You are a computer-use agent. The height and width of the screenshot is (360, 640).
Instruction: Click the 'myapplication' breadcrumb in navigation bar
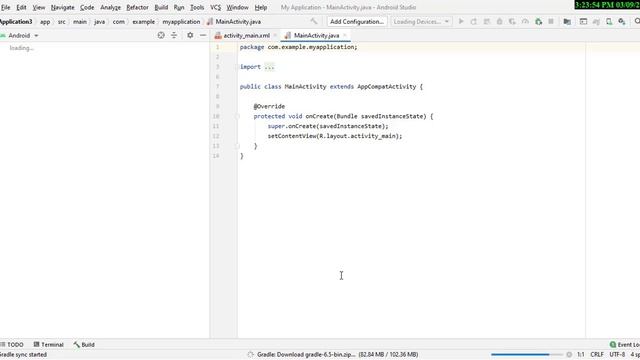pos(181,22)
